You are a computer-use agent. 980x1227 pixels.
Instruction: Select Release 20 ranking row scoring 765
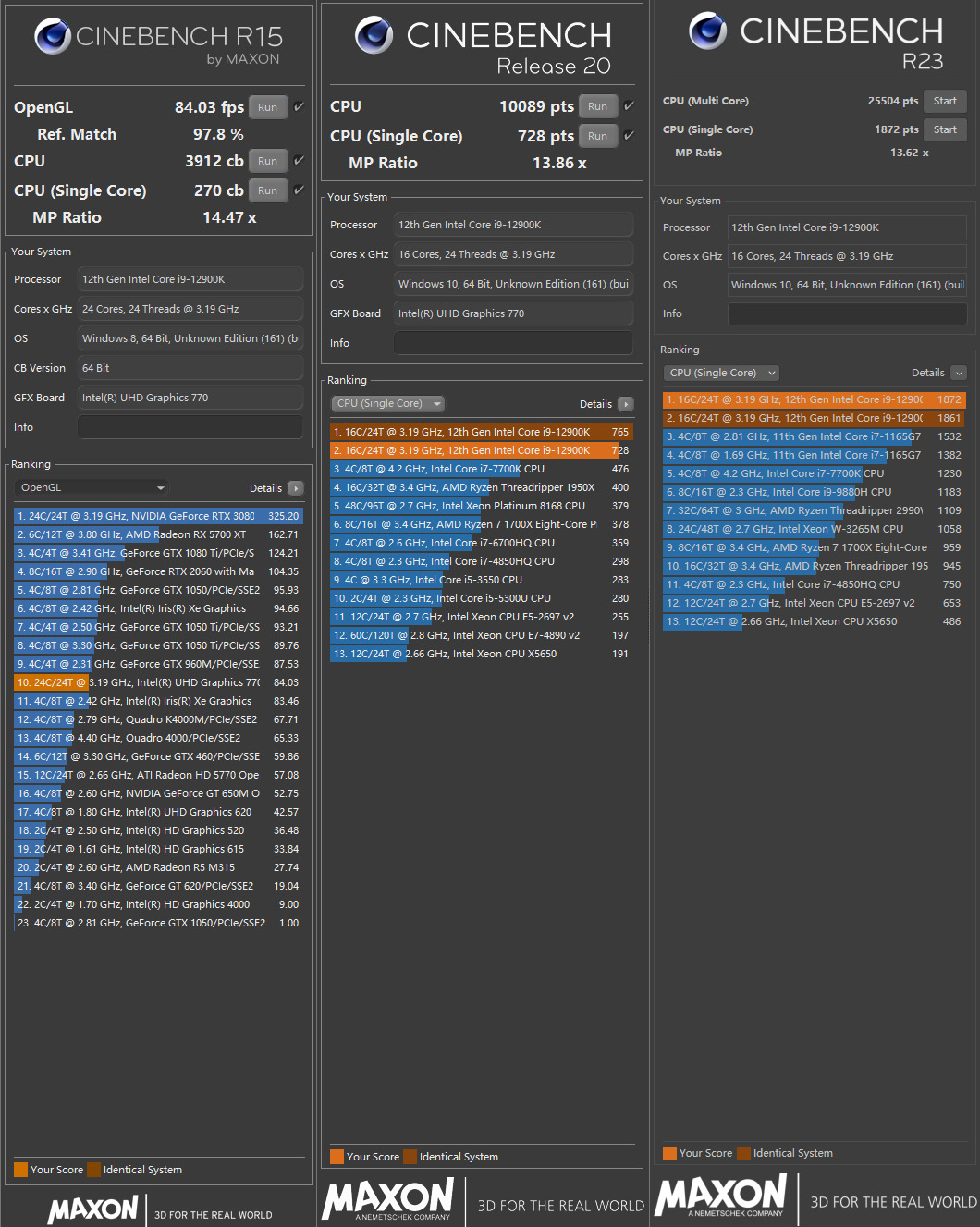coord(482,432)
